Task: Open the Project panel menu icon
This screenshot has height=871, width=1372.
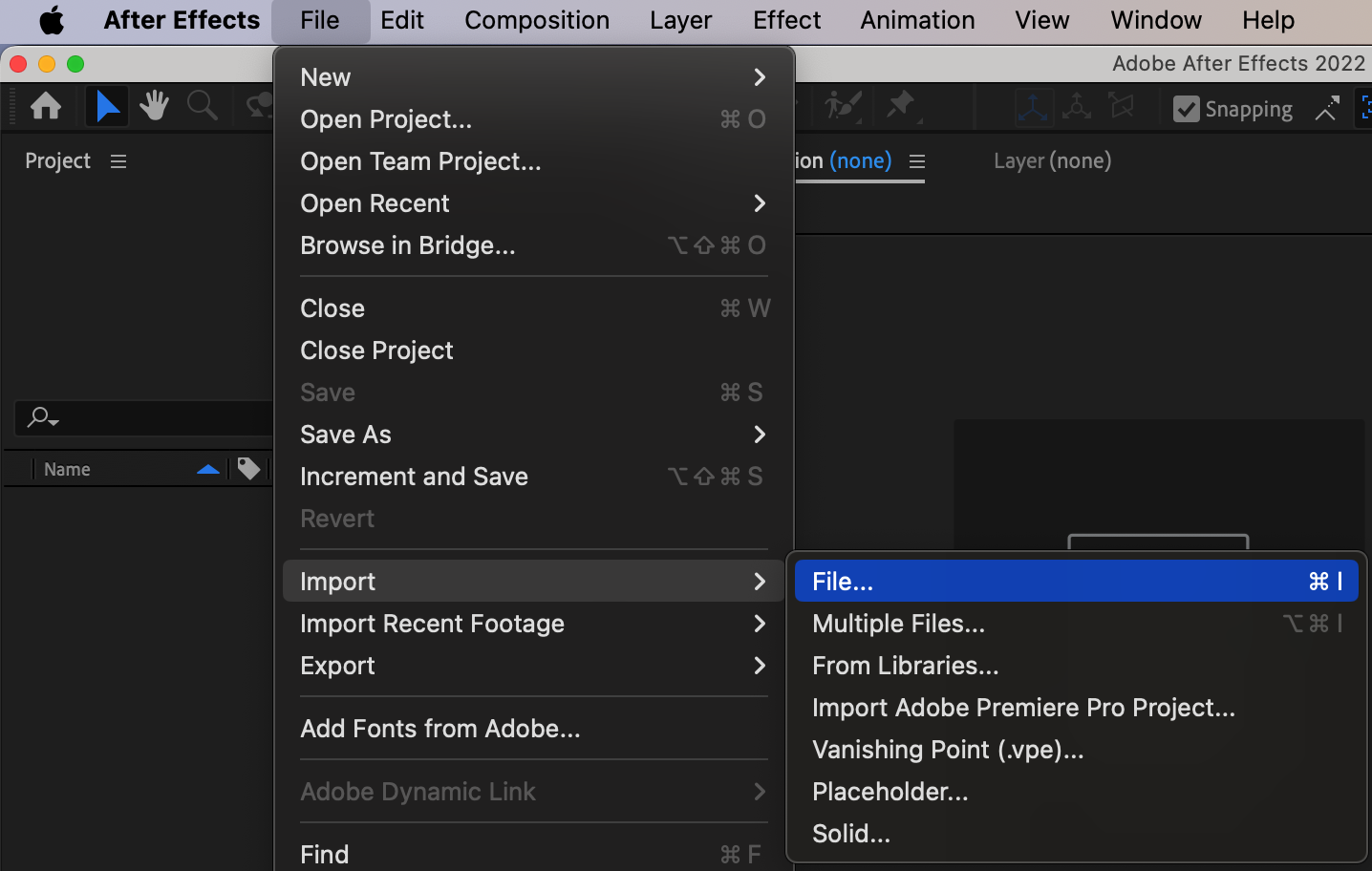Action: pyautogui.click(x=118, y=161)
